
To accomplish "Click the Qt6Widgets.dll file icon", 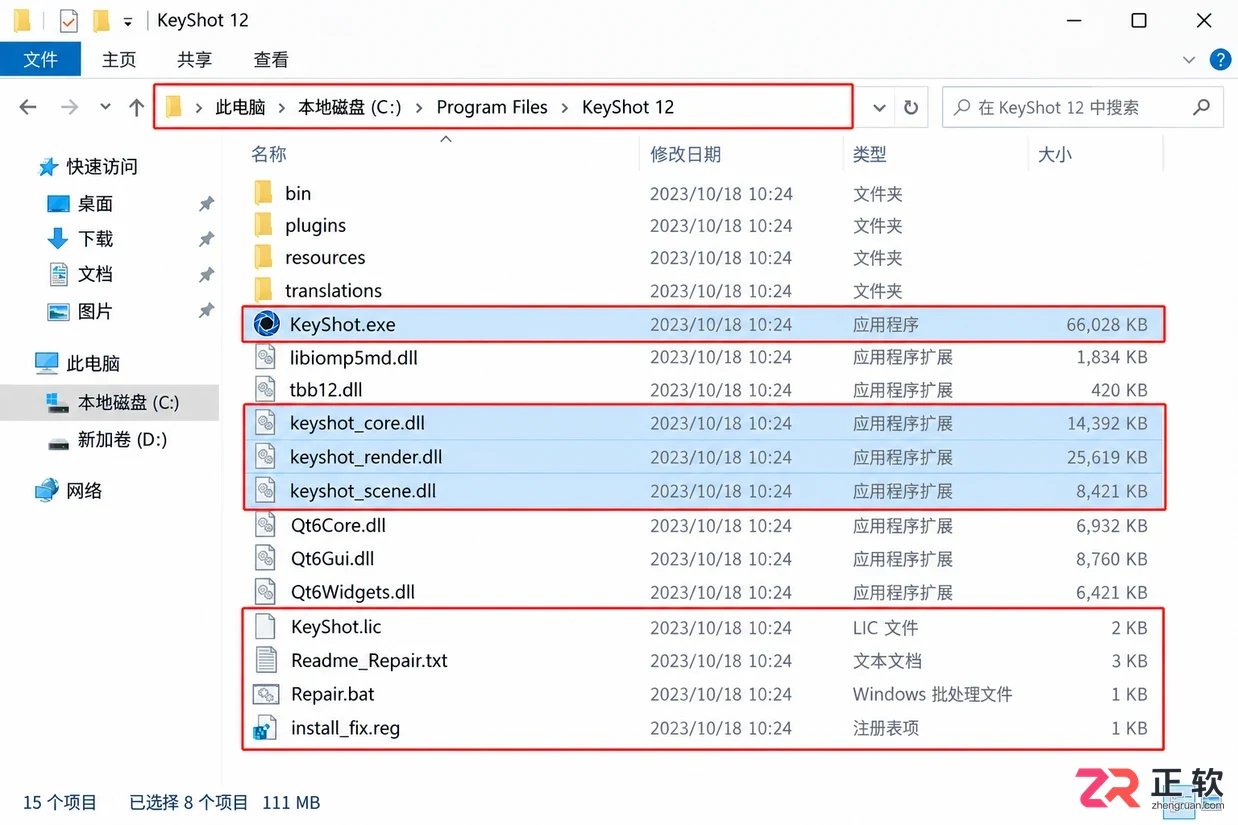I will 265,592.
